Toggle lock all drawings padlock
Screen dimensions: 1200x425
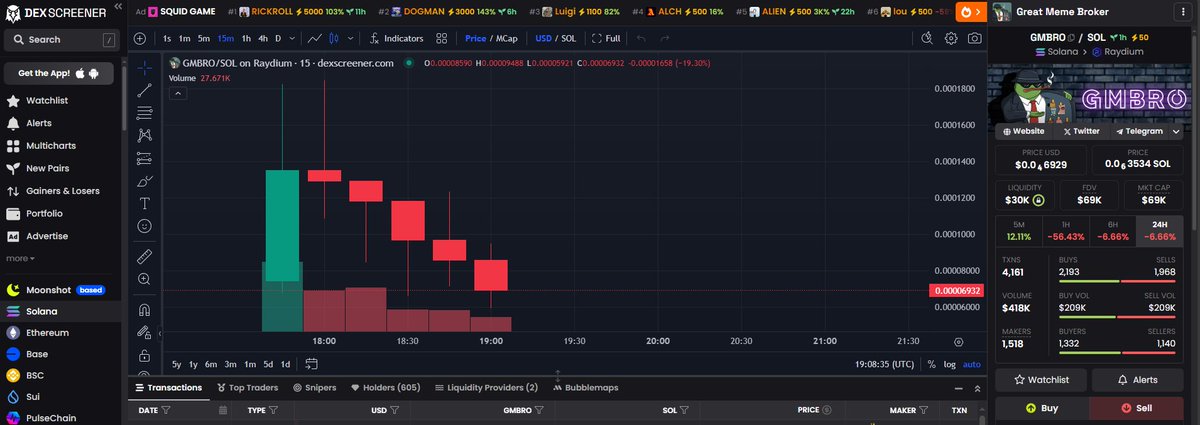[144, 355]
